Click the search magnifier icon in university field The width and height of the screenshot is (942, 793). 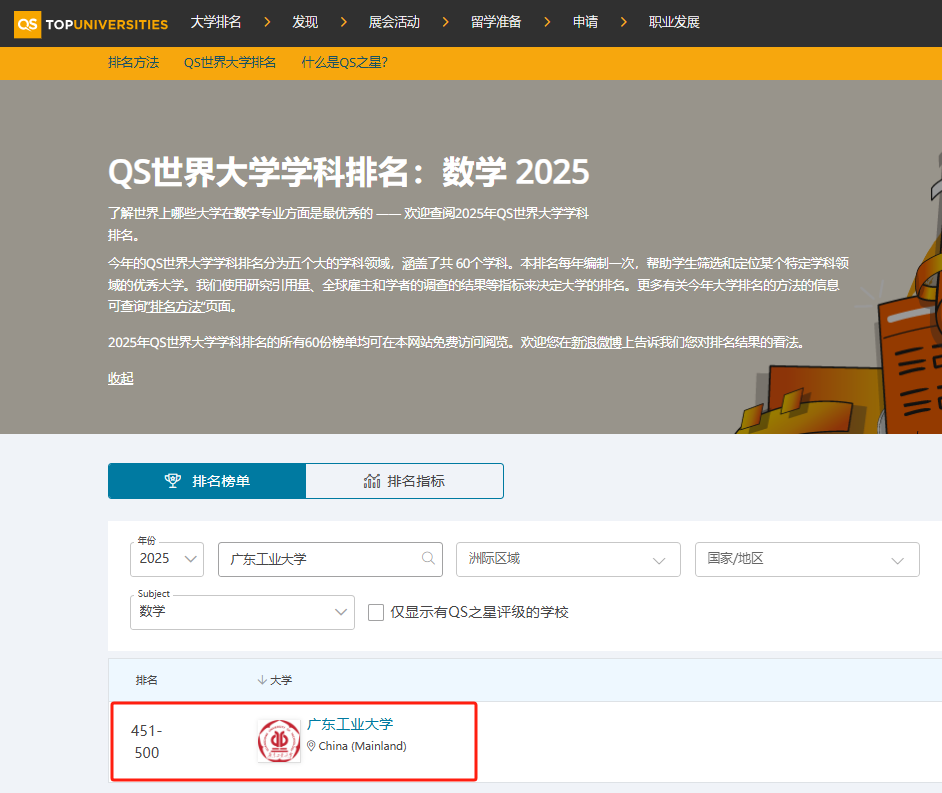428,559
